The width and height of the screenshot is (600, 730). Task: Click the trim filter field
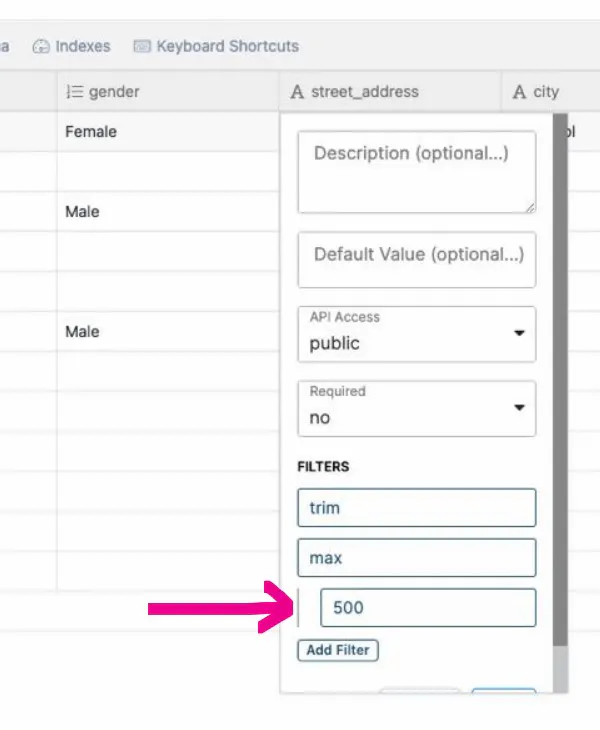[x=417, y=507]
